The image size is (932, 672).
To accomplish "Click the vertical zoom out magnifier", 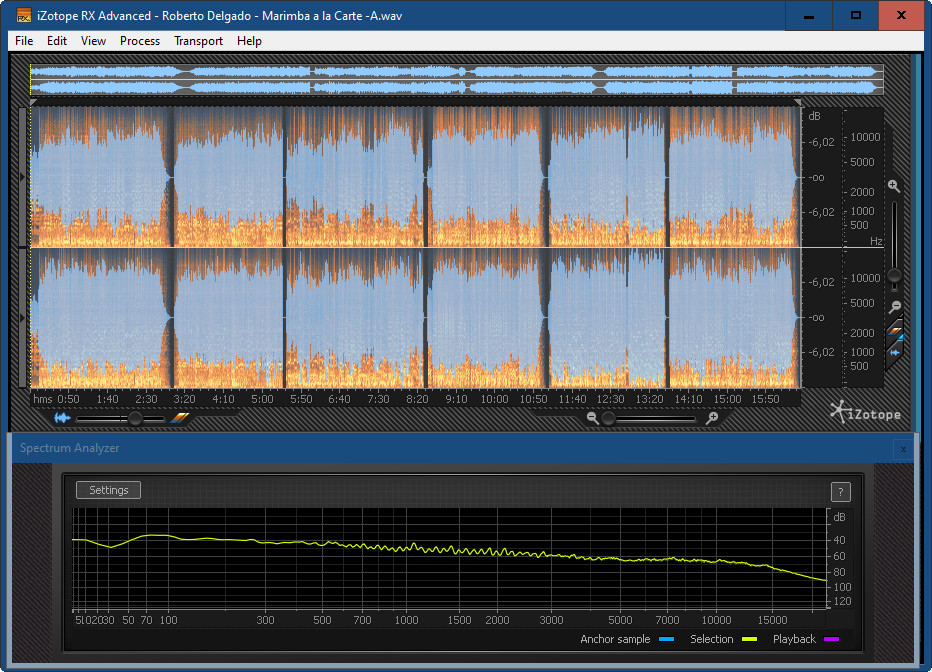I will coord(894,306).
